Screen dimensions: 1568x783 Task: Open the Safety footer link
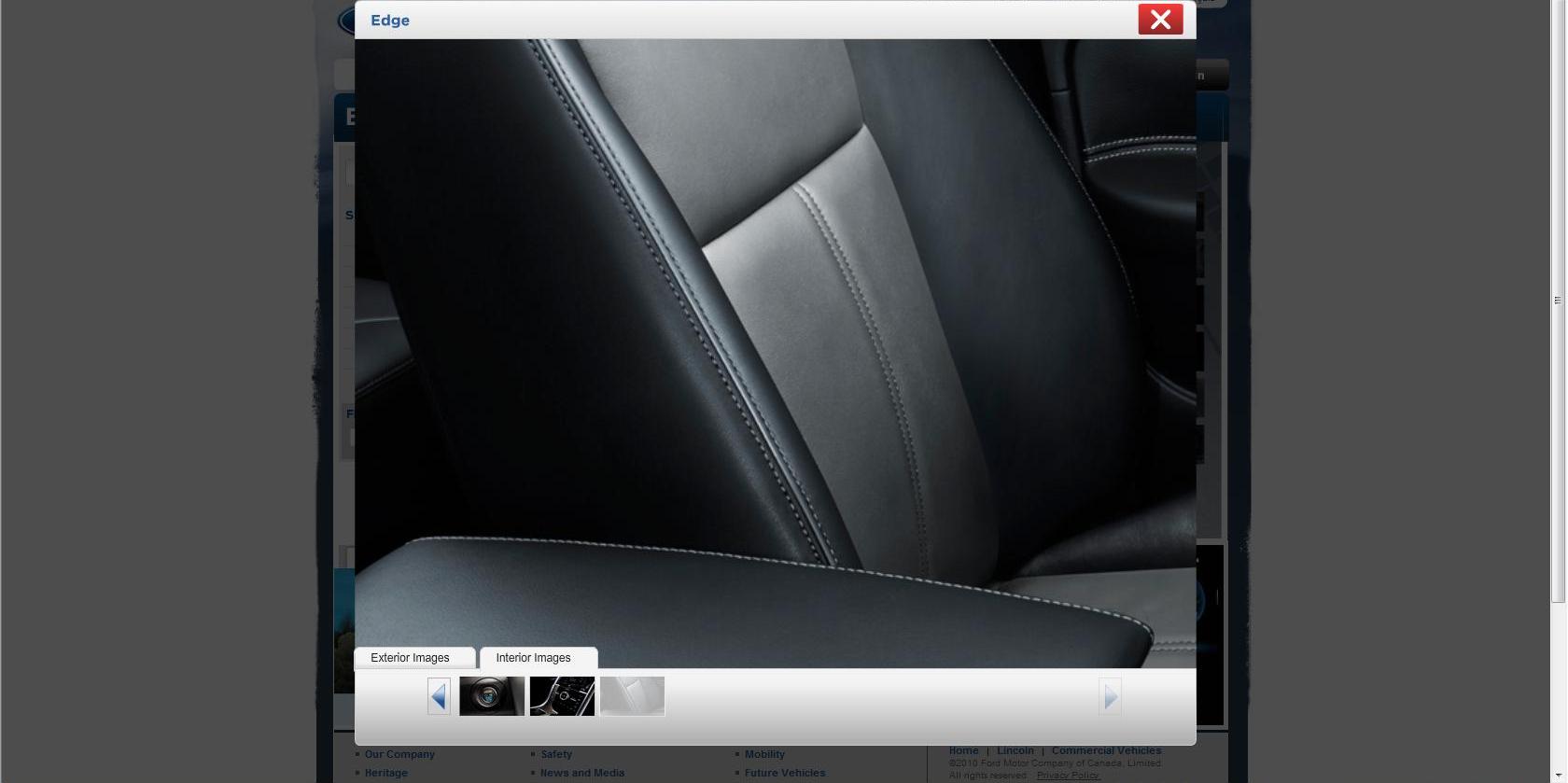click(x=556, y=754)
